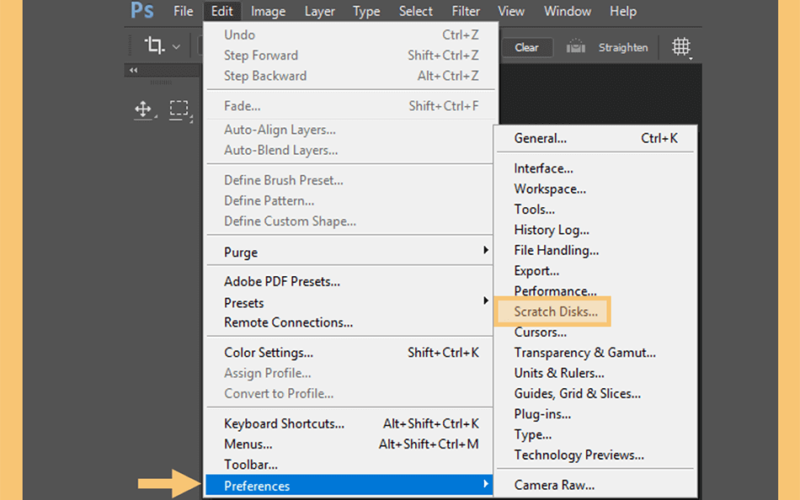Screen dimensions: 800x500
Task: Click Define Pattern... entry
Action: coord(349,201)
